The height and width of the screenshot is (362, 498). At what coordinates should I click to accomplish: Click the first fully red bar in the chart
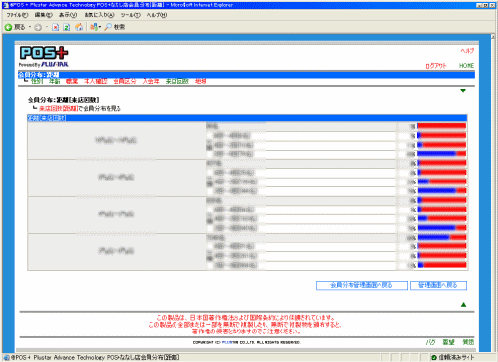[442, 126]
